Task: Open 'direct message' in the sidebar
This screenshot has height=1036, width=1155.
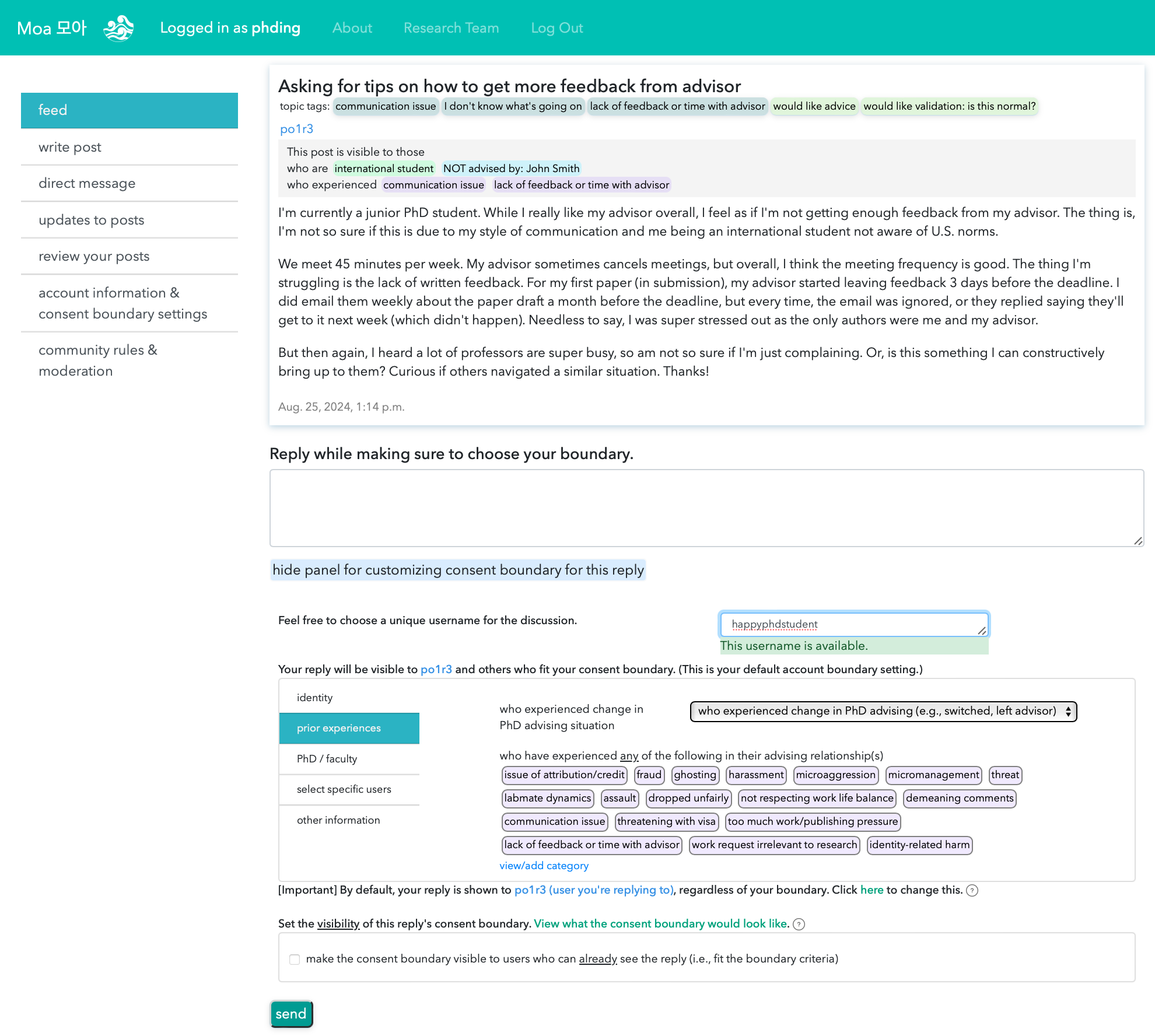Action: [129, 183]
